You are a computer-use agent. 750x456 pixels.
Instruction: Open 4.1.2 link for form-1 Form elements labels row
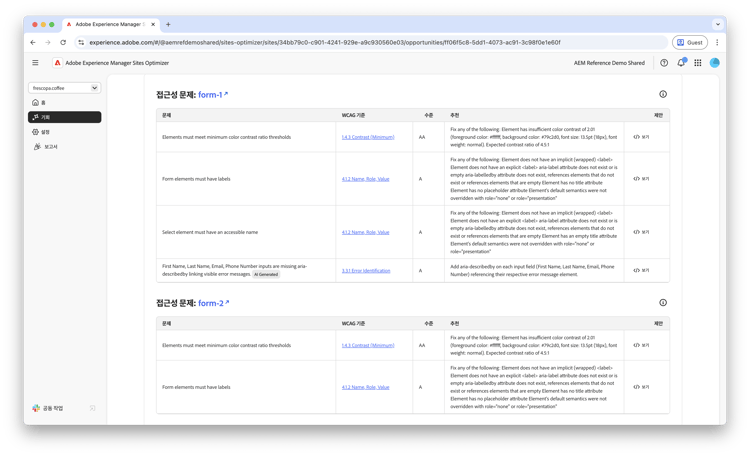pos(365,179)
